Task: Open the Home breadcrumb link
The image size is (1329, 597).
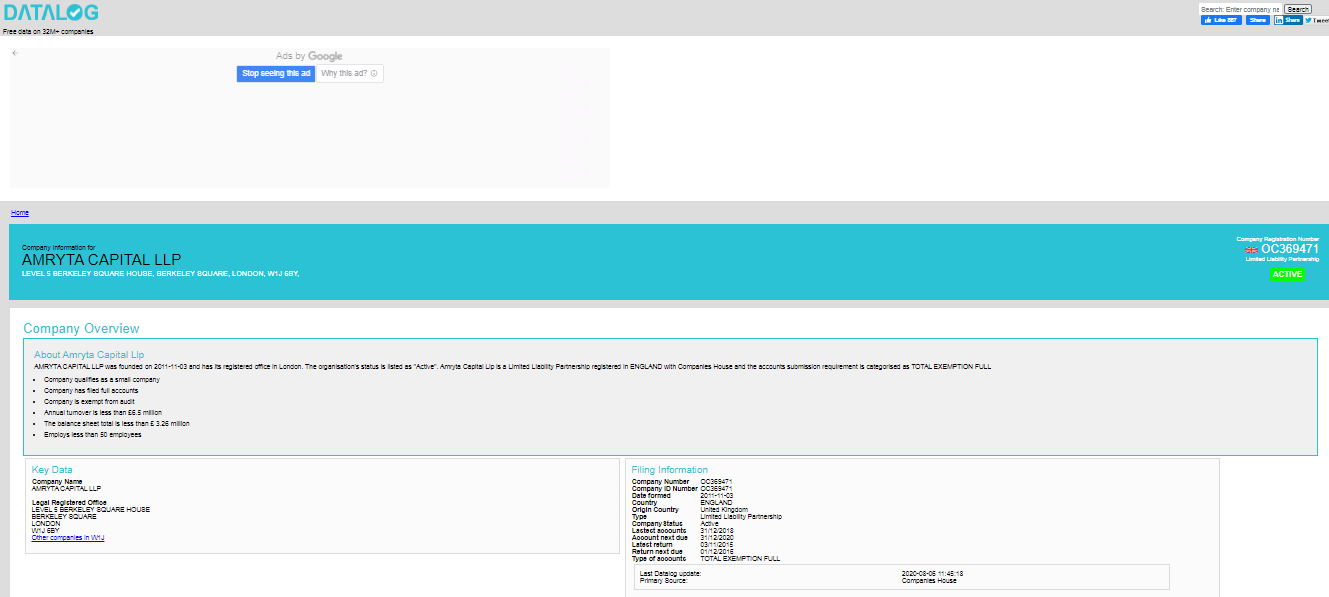Action: coord(20,213)
